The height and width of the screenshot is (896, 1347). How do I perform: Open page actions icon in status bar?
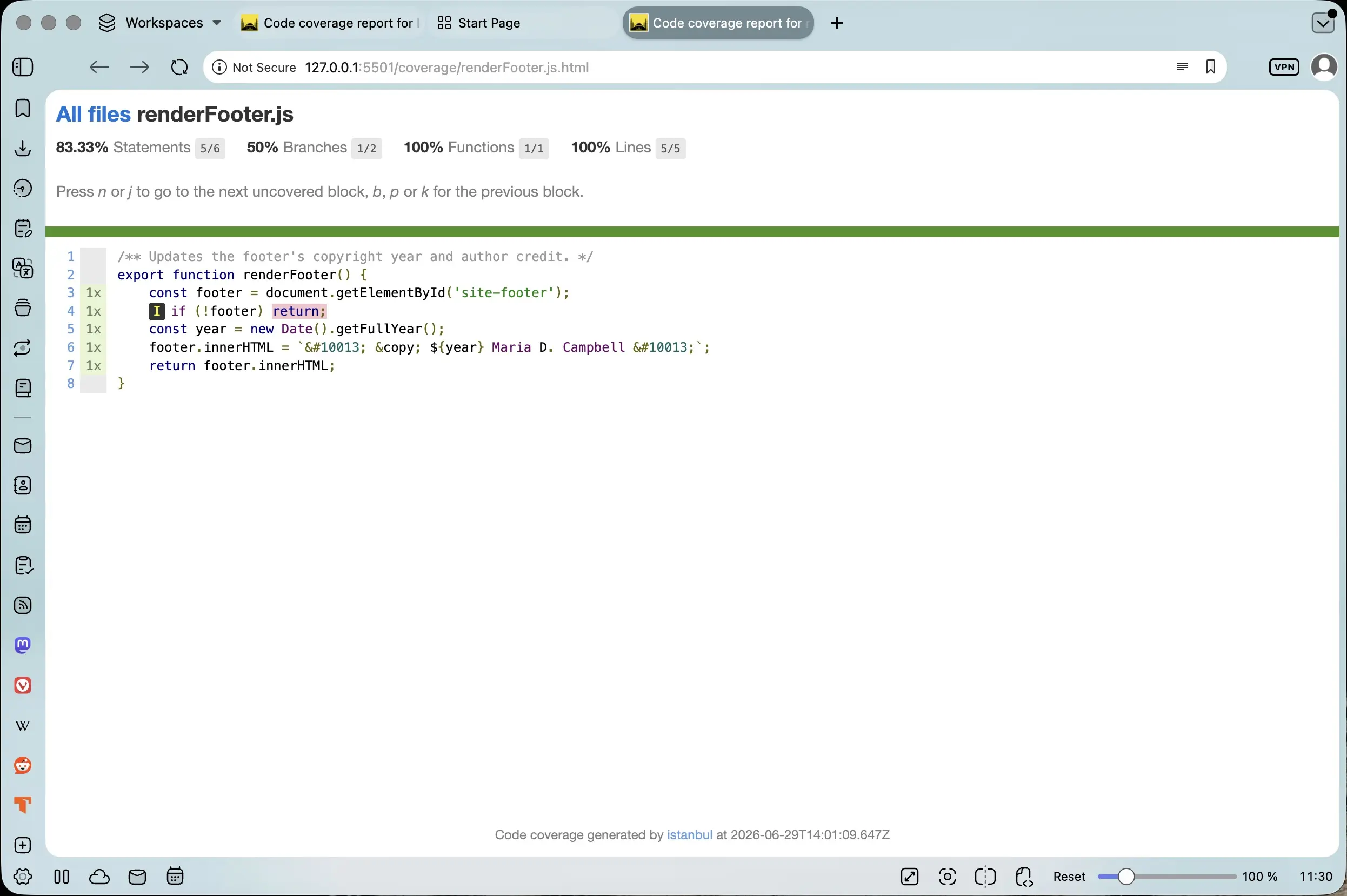(1024, 877)
